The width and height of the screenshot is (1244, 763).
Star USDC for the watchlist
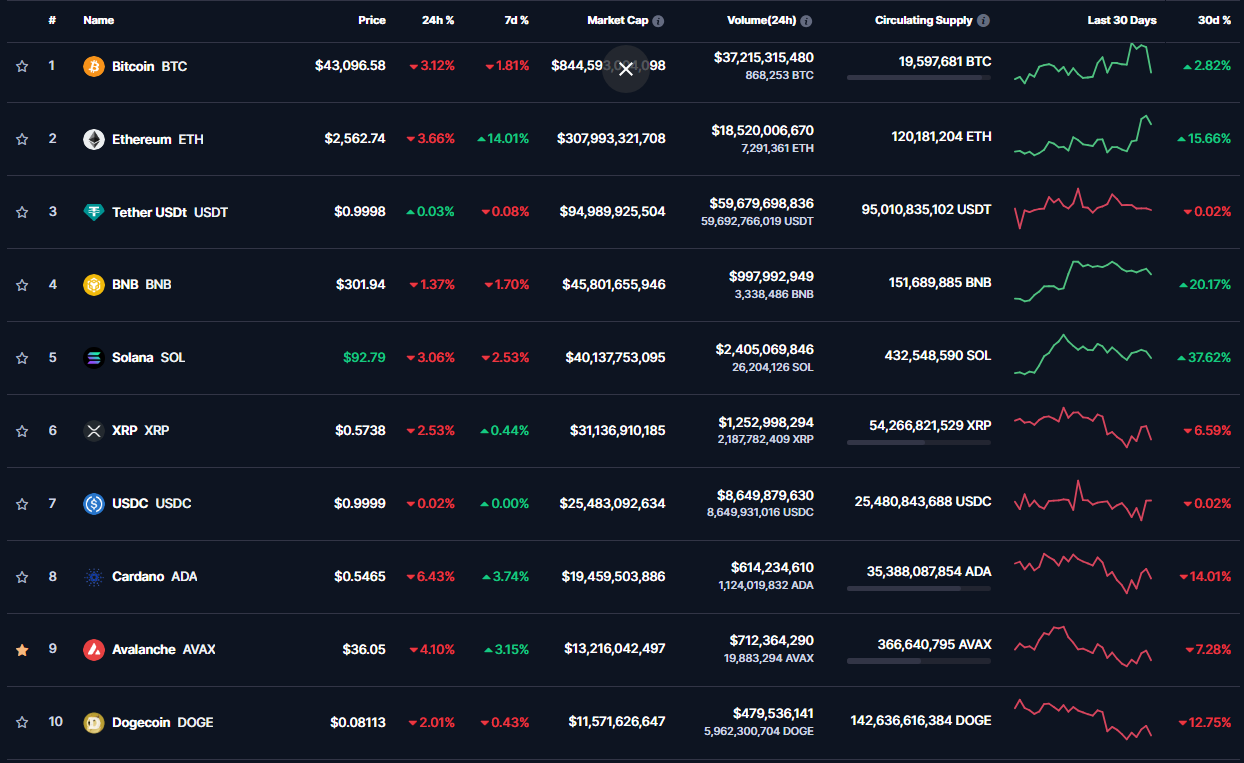[x=22, y=504]
